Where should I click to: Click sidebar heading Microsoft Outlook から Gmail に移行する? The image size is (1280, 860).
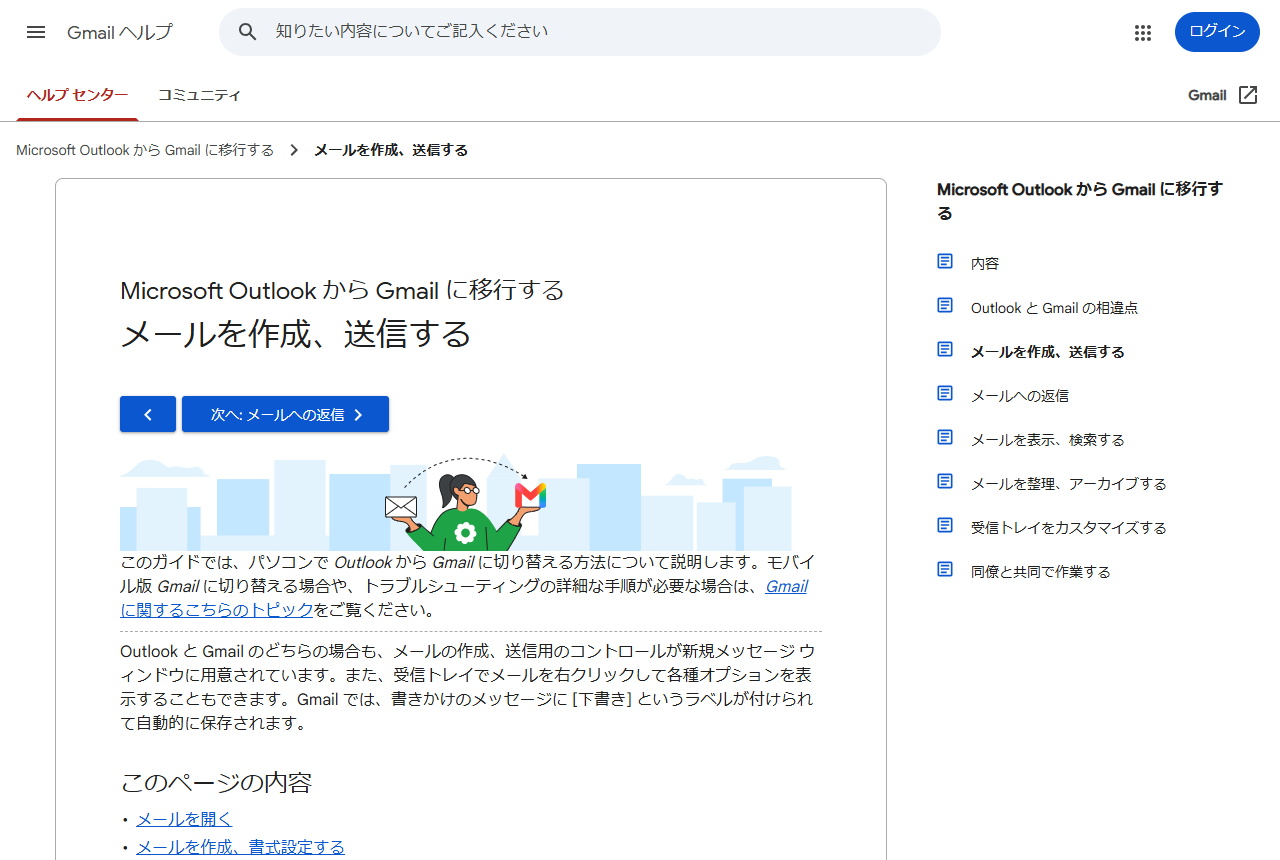[1080, 201]
